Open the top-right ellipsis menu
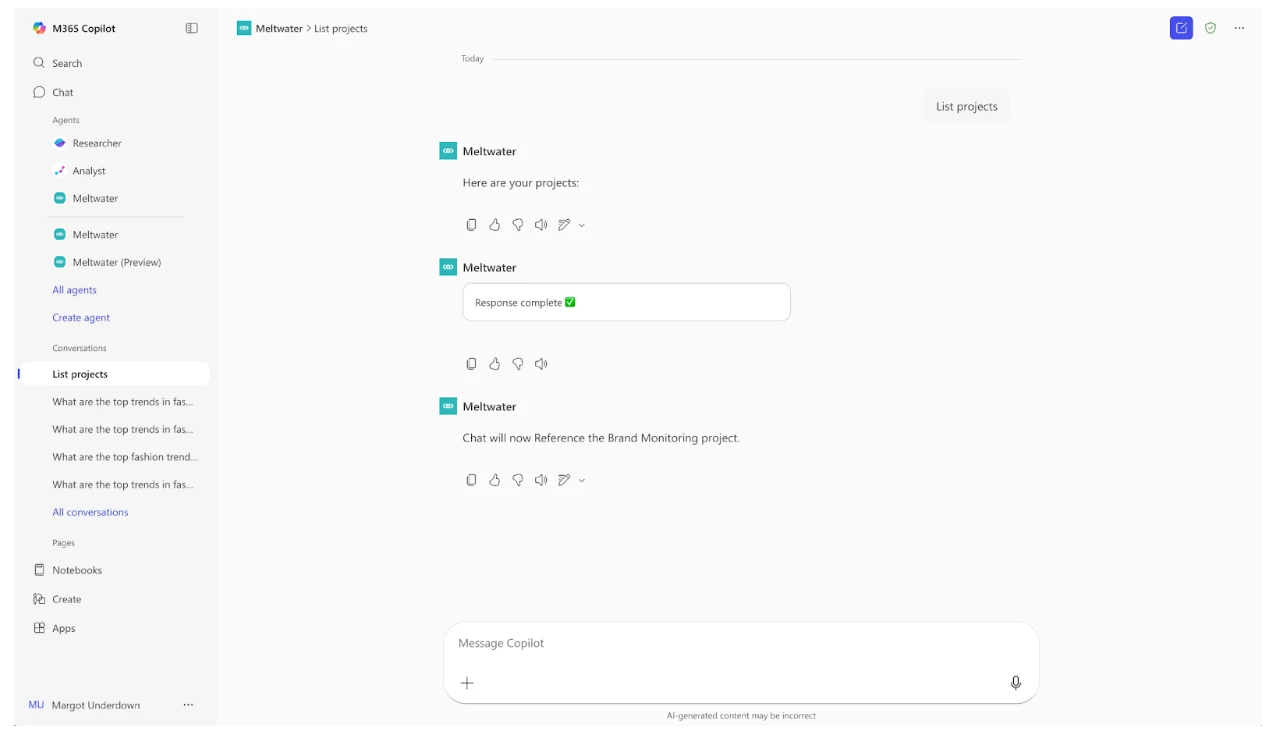Image resolution: width=1268 pixels, height=738 pixels. 1239,28
